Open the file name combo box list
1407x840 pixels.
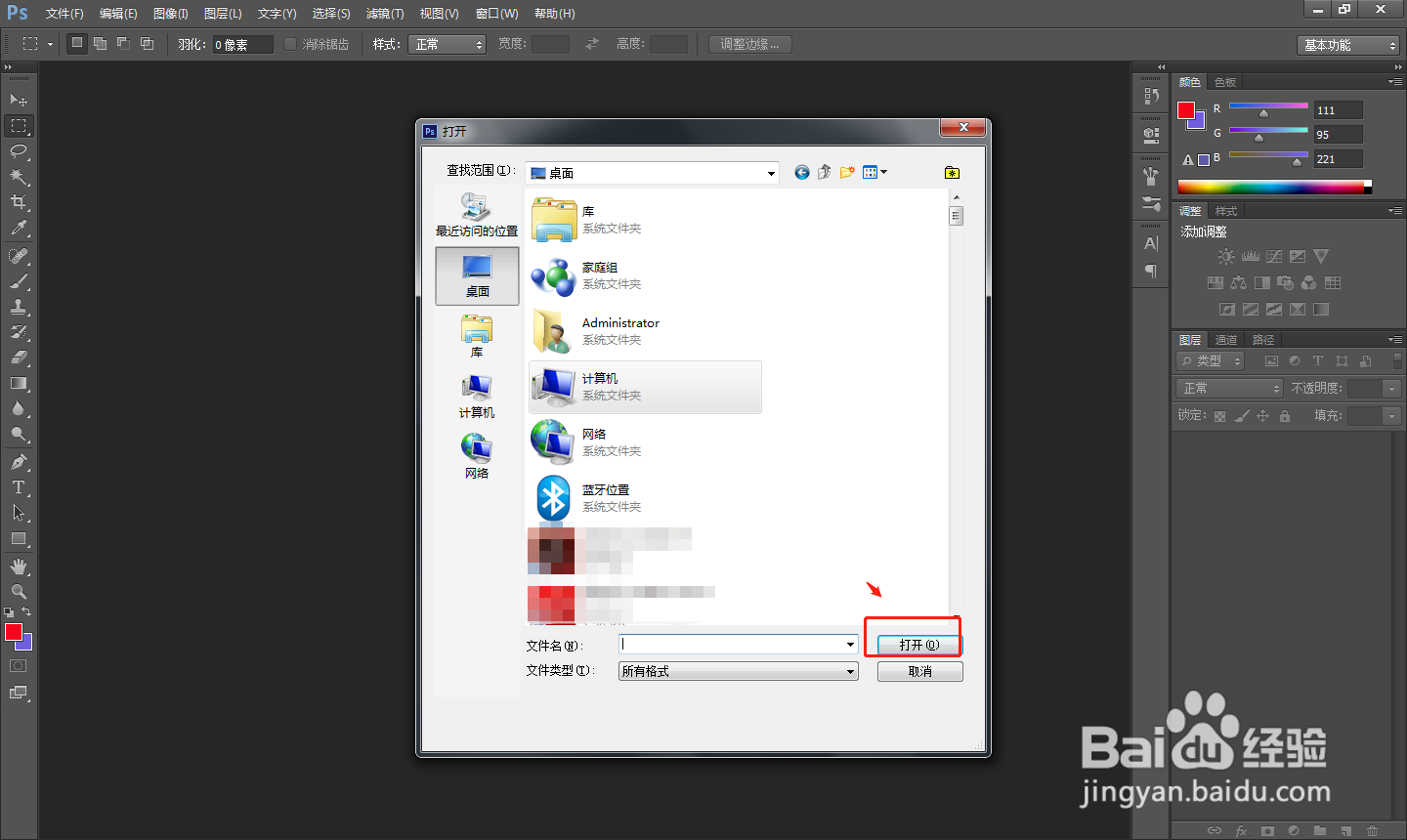(850, 645)
